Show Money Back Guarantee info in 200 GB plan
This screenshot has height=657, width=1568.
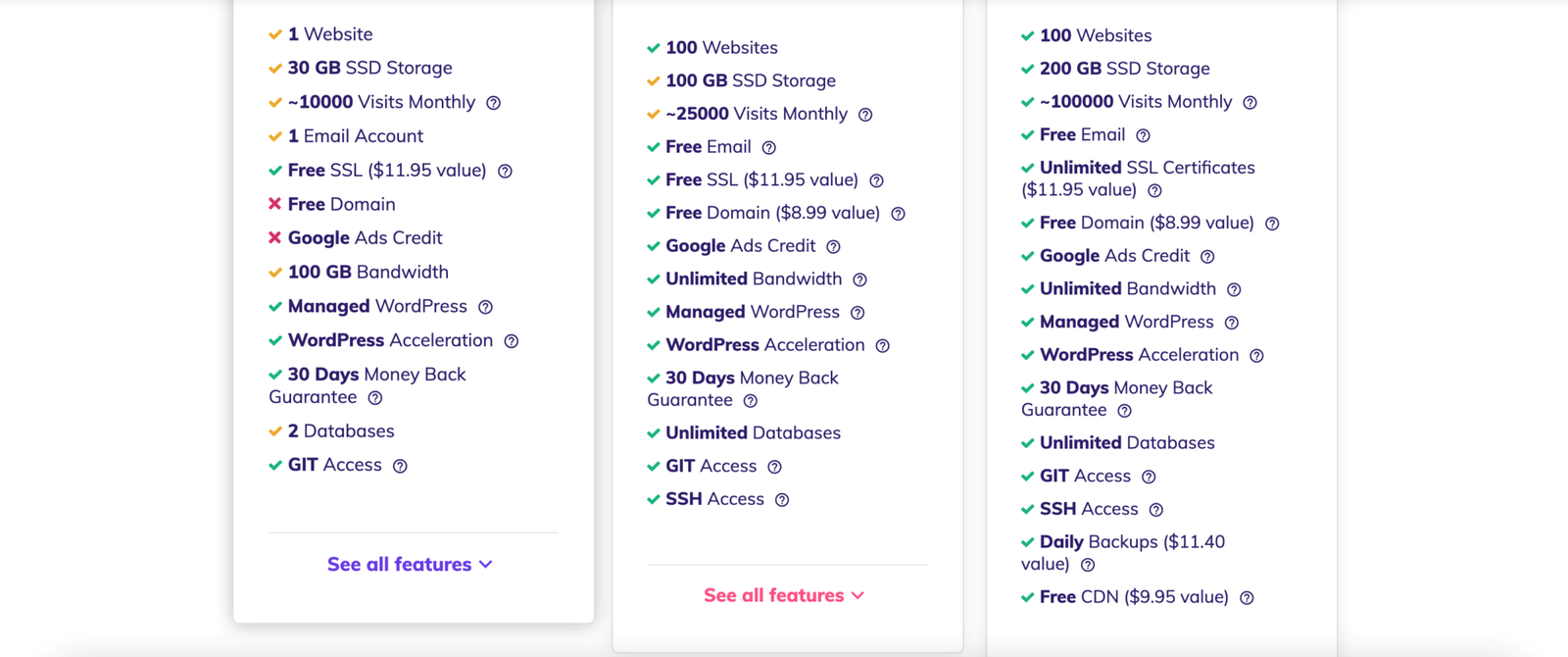(x=1125, y=411)
